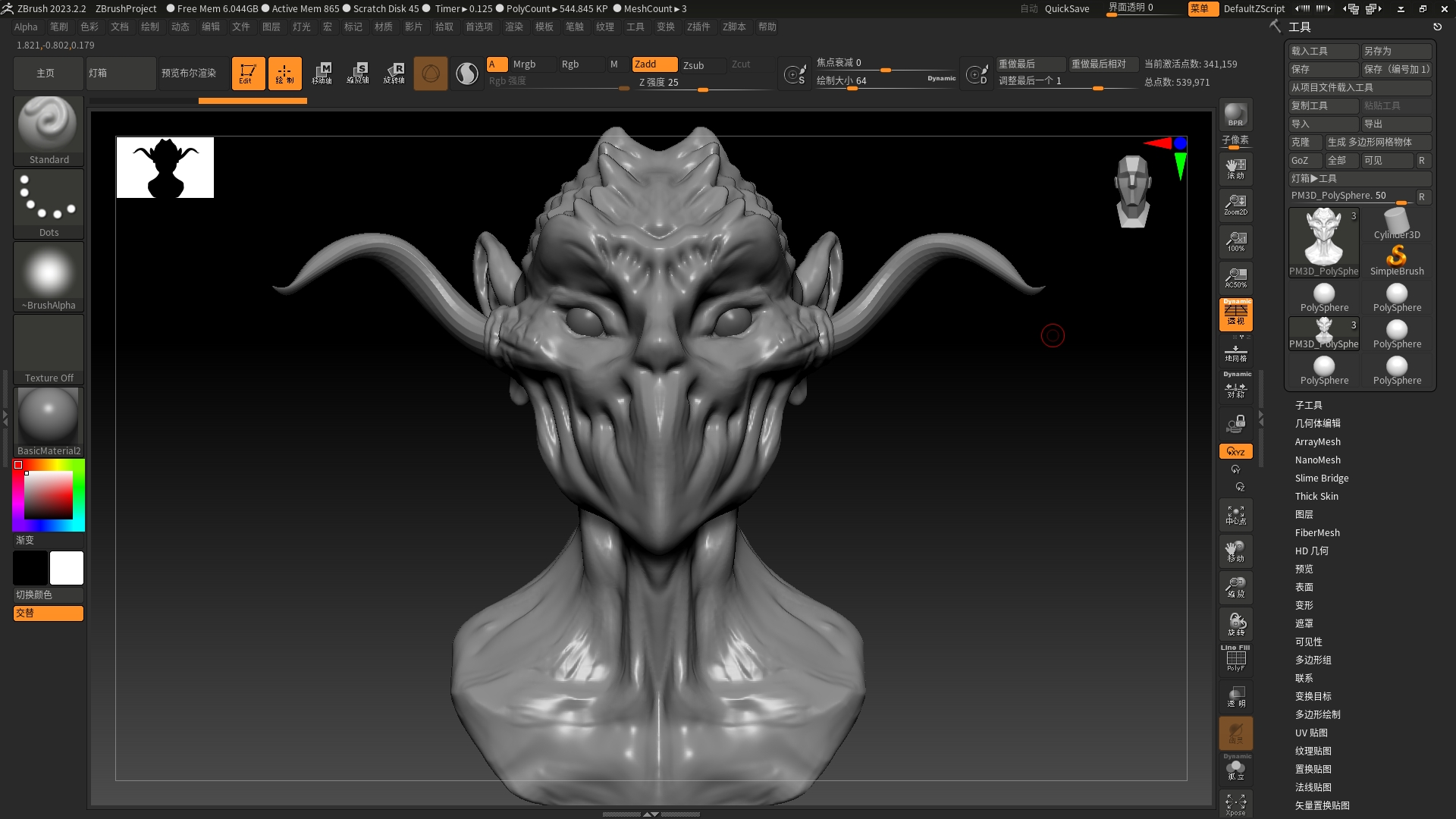Expand the 几何体编辑 (Geometry) section

[1317, 423]
